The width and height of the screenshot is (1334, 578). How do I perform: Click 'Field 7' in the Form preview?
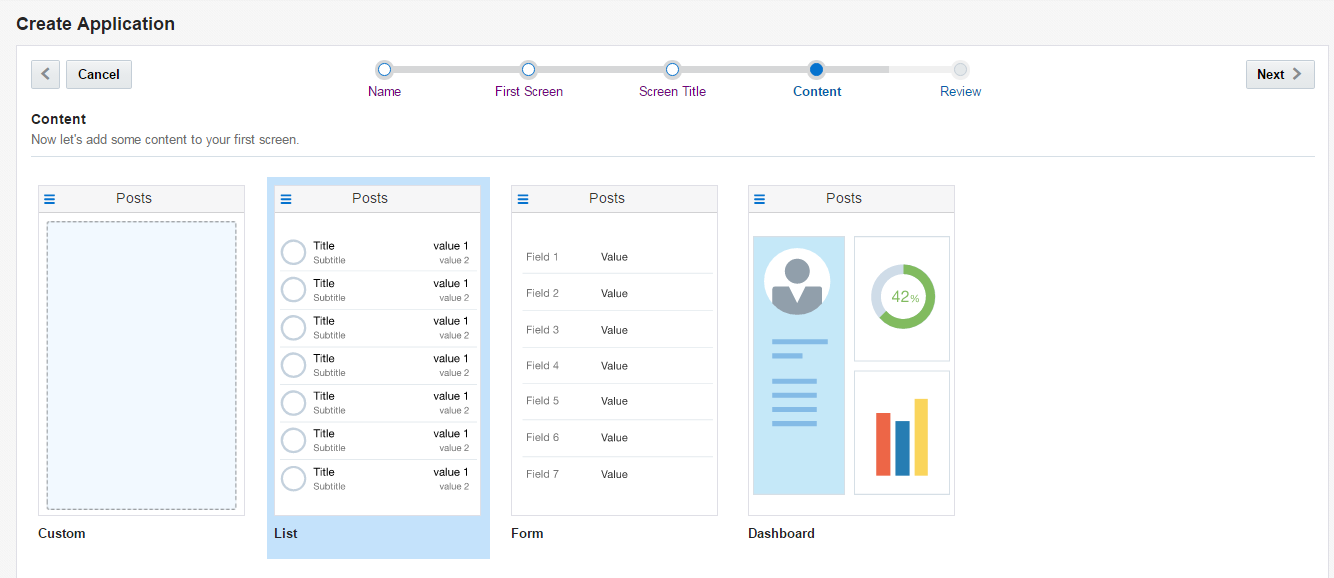[x=542, y=474]
